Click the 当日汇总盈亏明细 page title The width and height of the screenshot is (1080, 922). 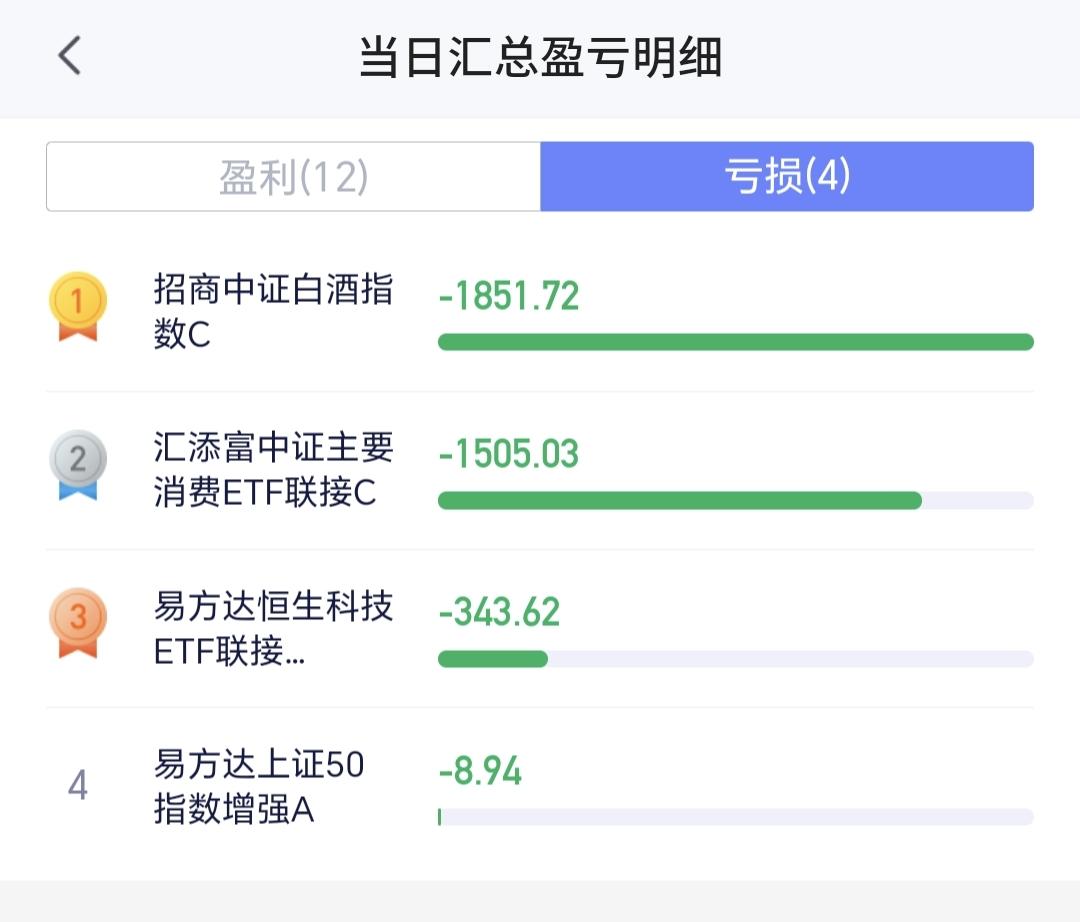point(541,56)
